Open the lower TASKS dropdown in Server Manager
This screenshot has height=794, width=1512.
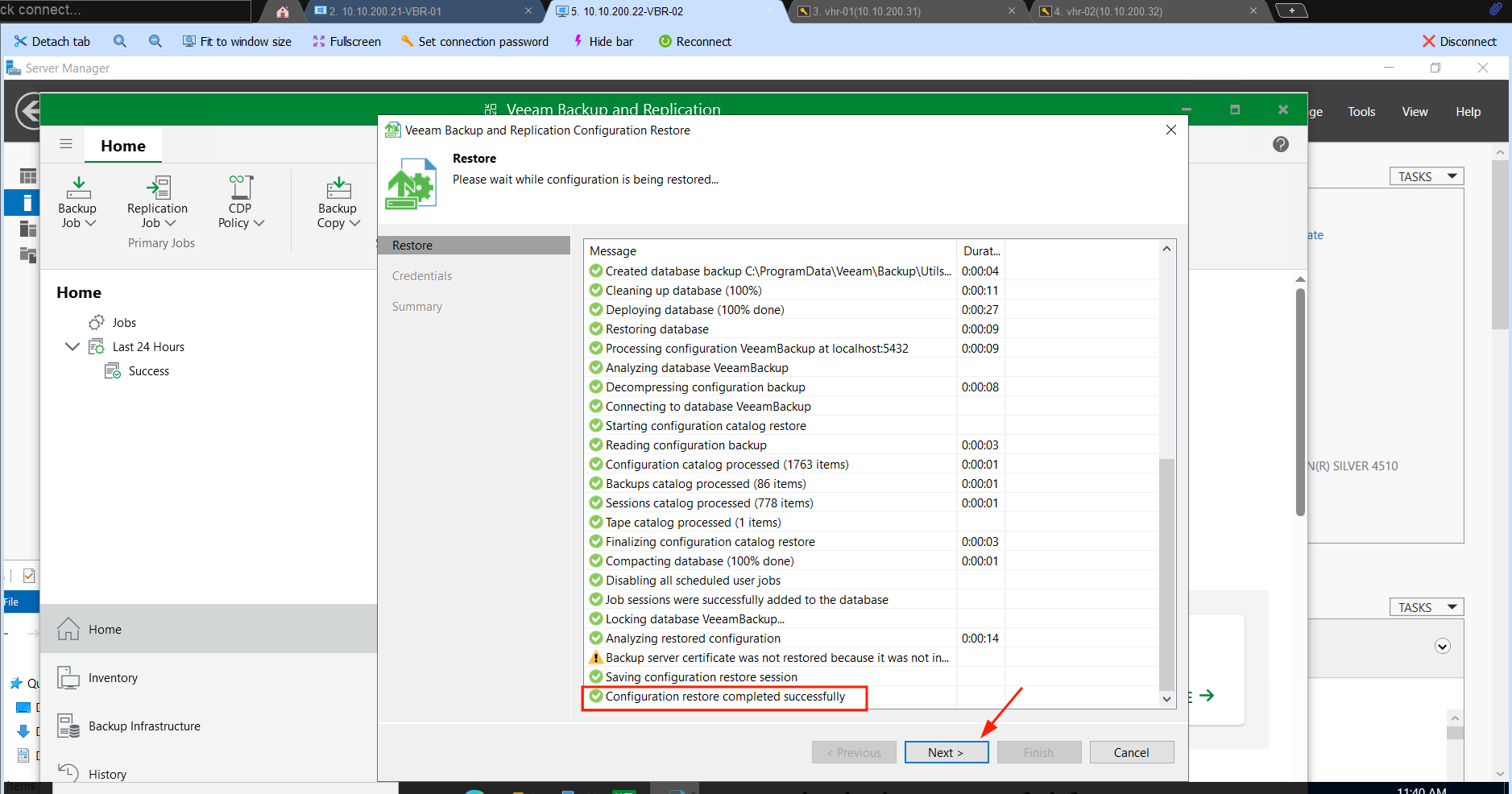coord(1426,607)
